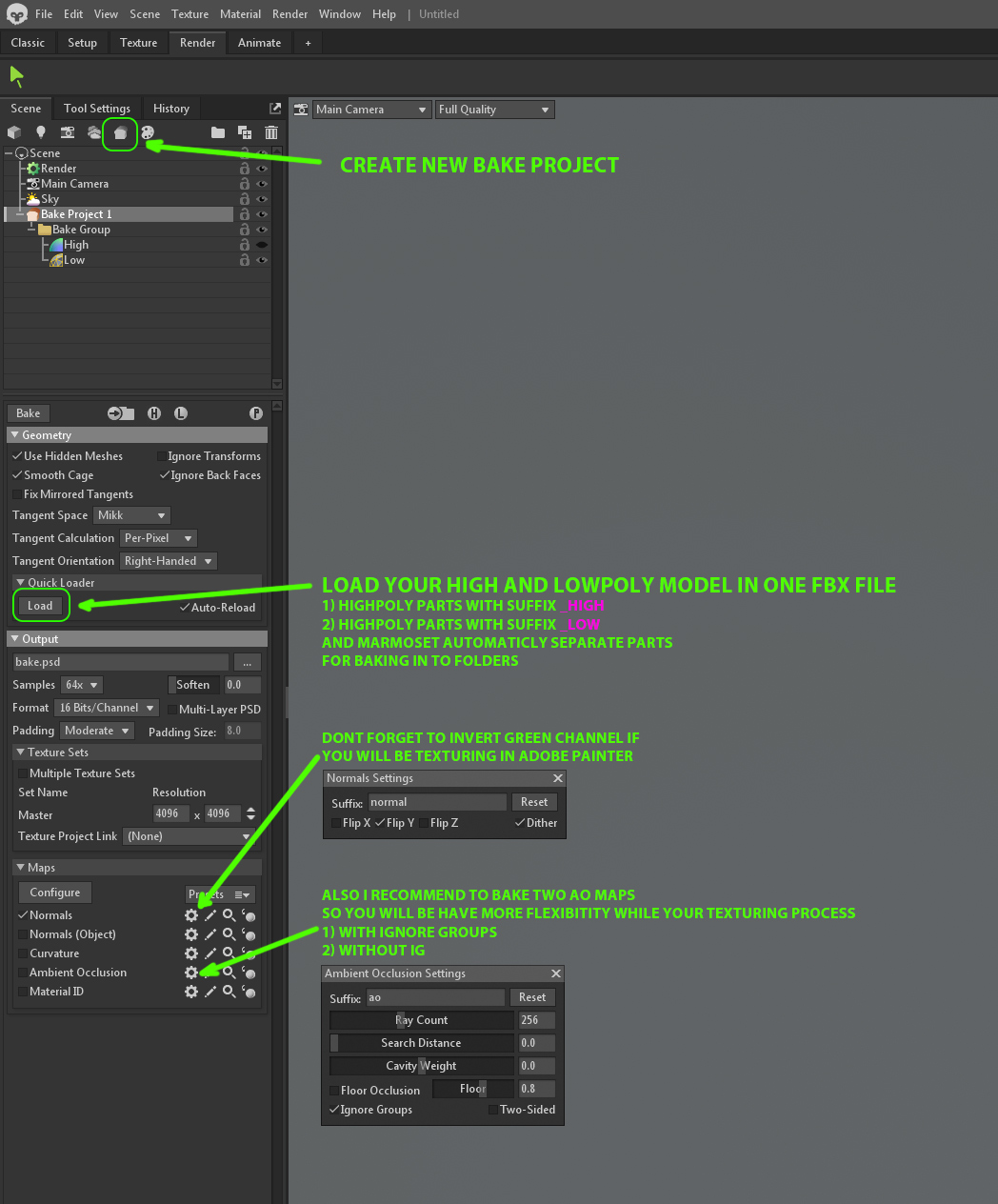Open Tangent Space Mikk dropdown
998x1204 pixels.
tap(132, 515)
